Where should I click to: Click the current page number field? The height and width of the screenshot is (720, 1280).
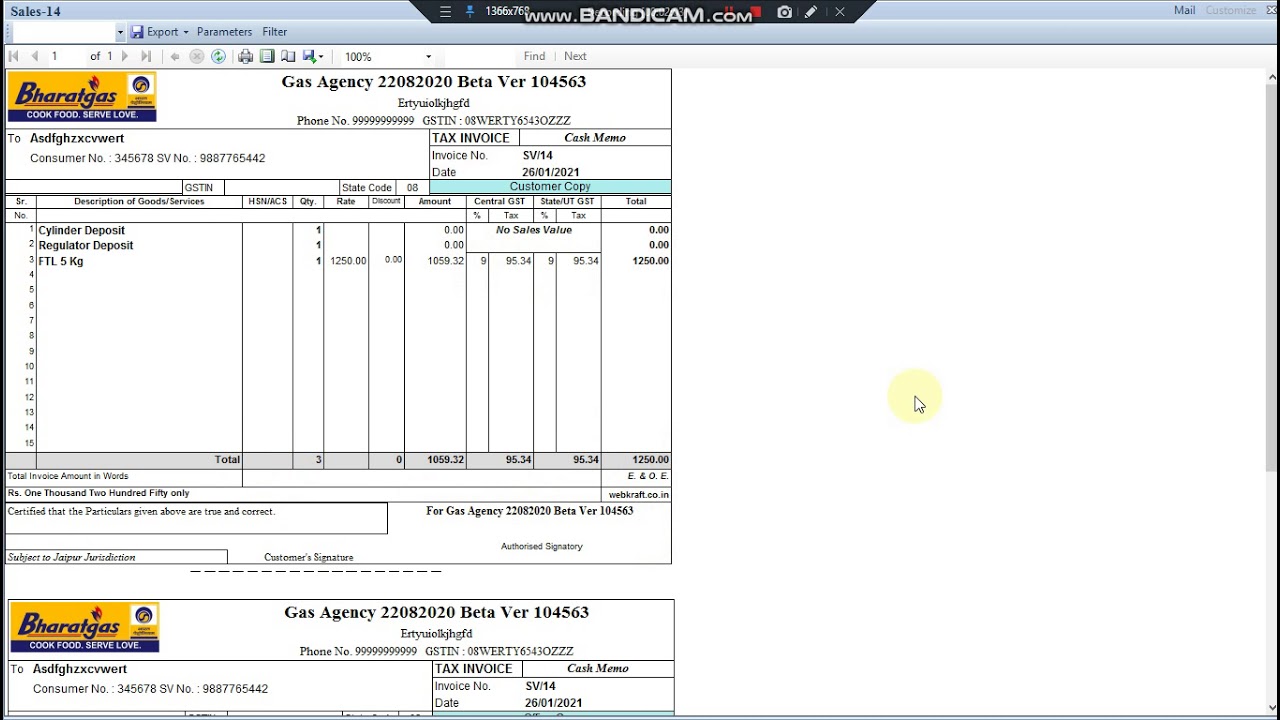point(68,57)
